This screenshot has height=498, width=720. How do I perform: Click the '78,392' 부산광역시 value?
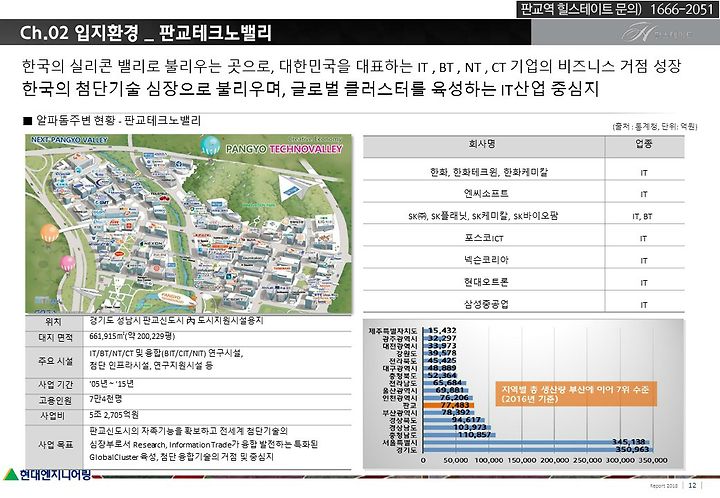456,412
